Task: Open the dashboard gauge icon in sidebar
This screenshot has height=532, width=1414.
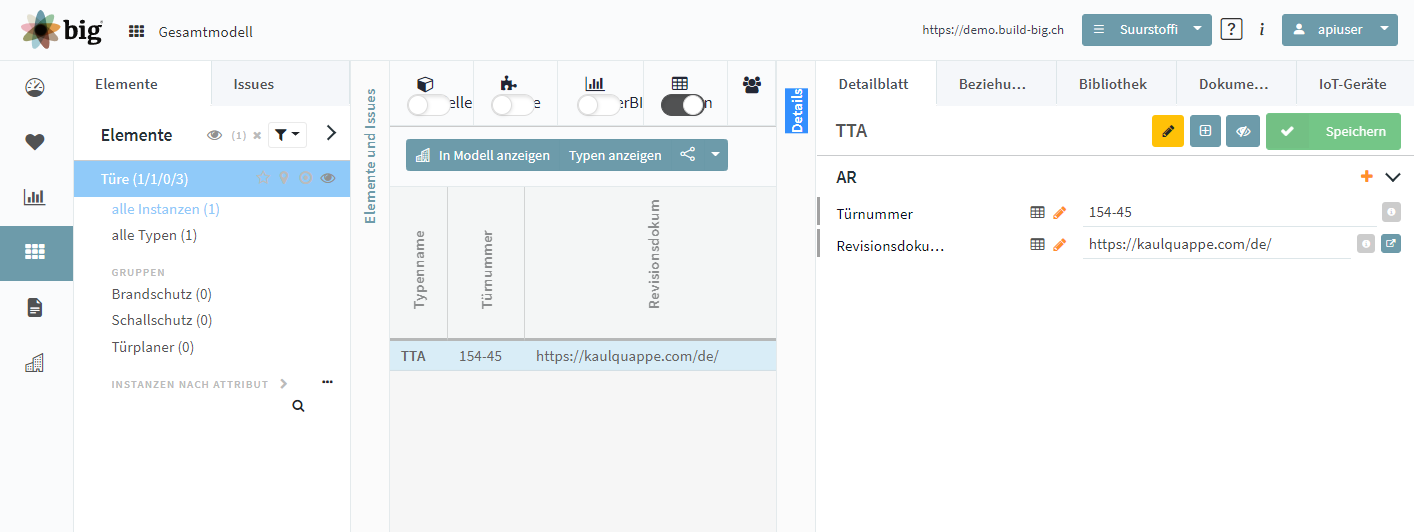Action: (x=35, y=87)
